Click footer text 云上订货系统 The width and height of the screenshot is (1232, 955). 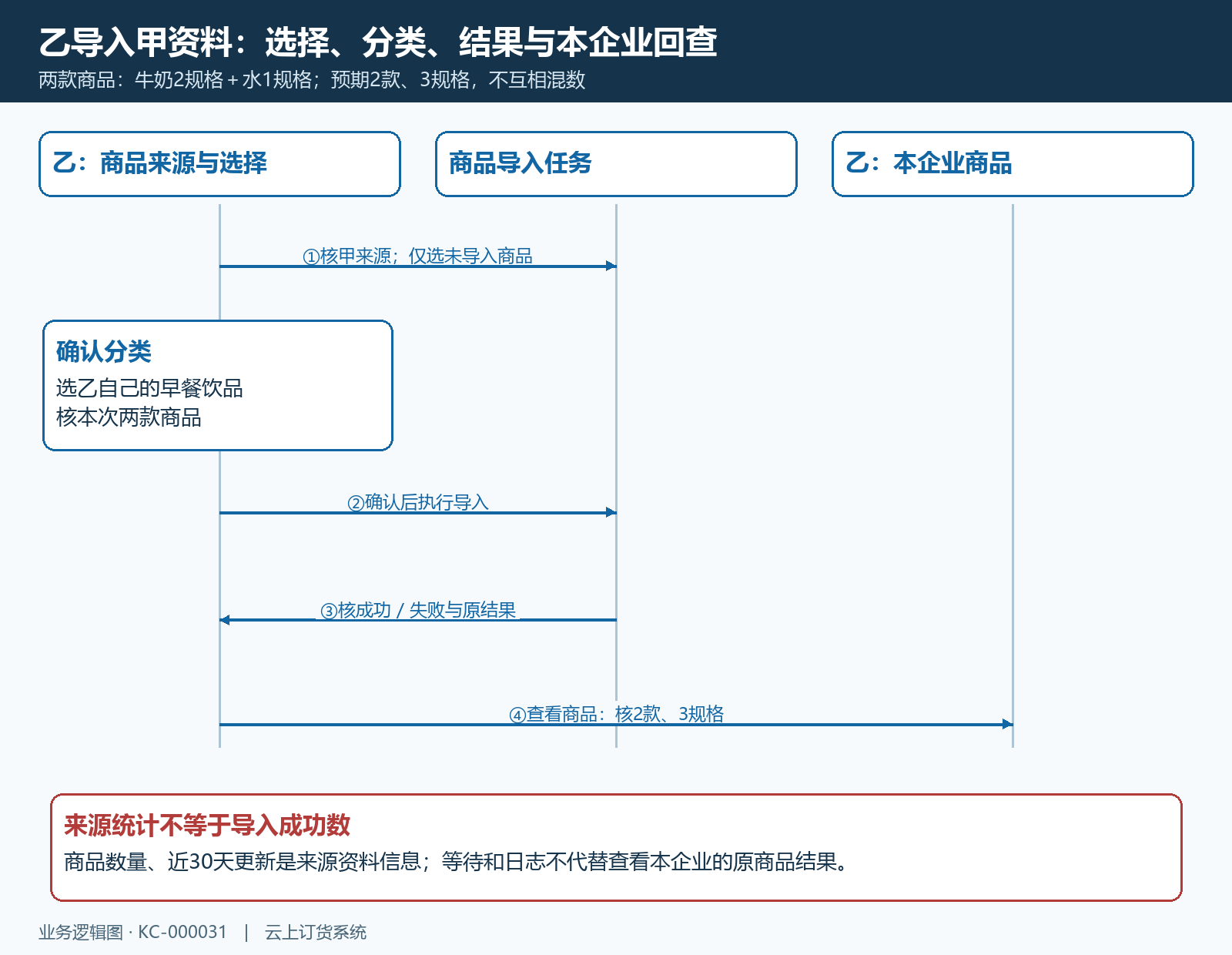[x=316, y=932]
